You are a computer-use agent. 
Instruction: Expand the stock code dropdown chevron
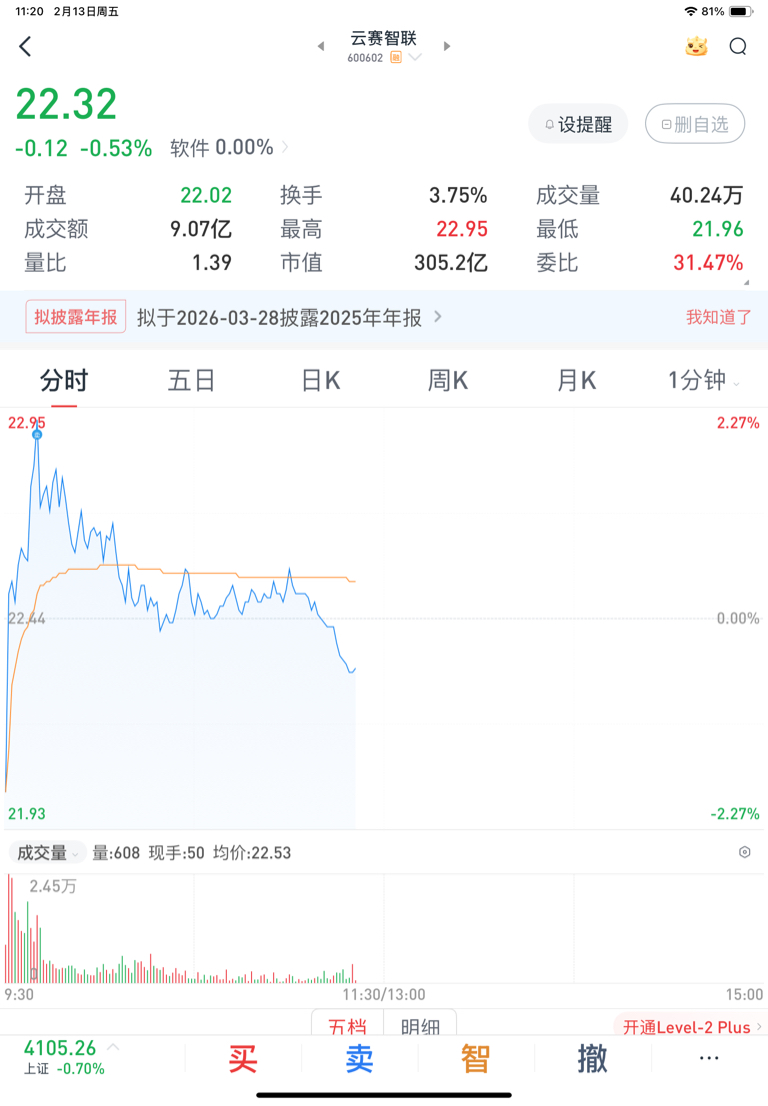[x=415, y=57]
